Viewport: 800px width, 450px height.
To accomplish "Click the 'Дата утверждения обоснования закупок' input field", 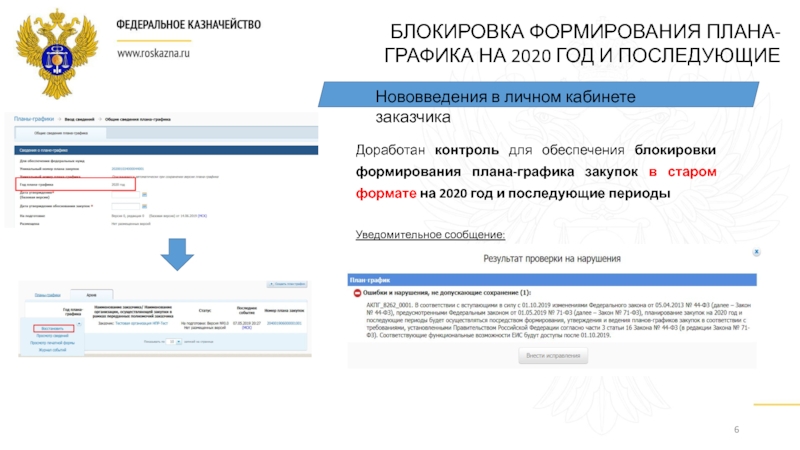I will [x=126, y=206].
